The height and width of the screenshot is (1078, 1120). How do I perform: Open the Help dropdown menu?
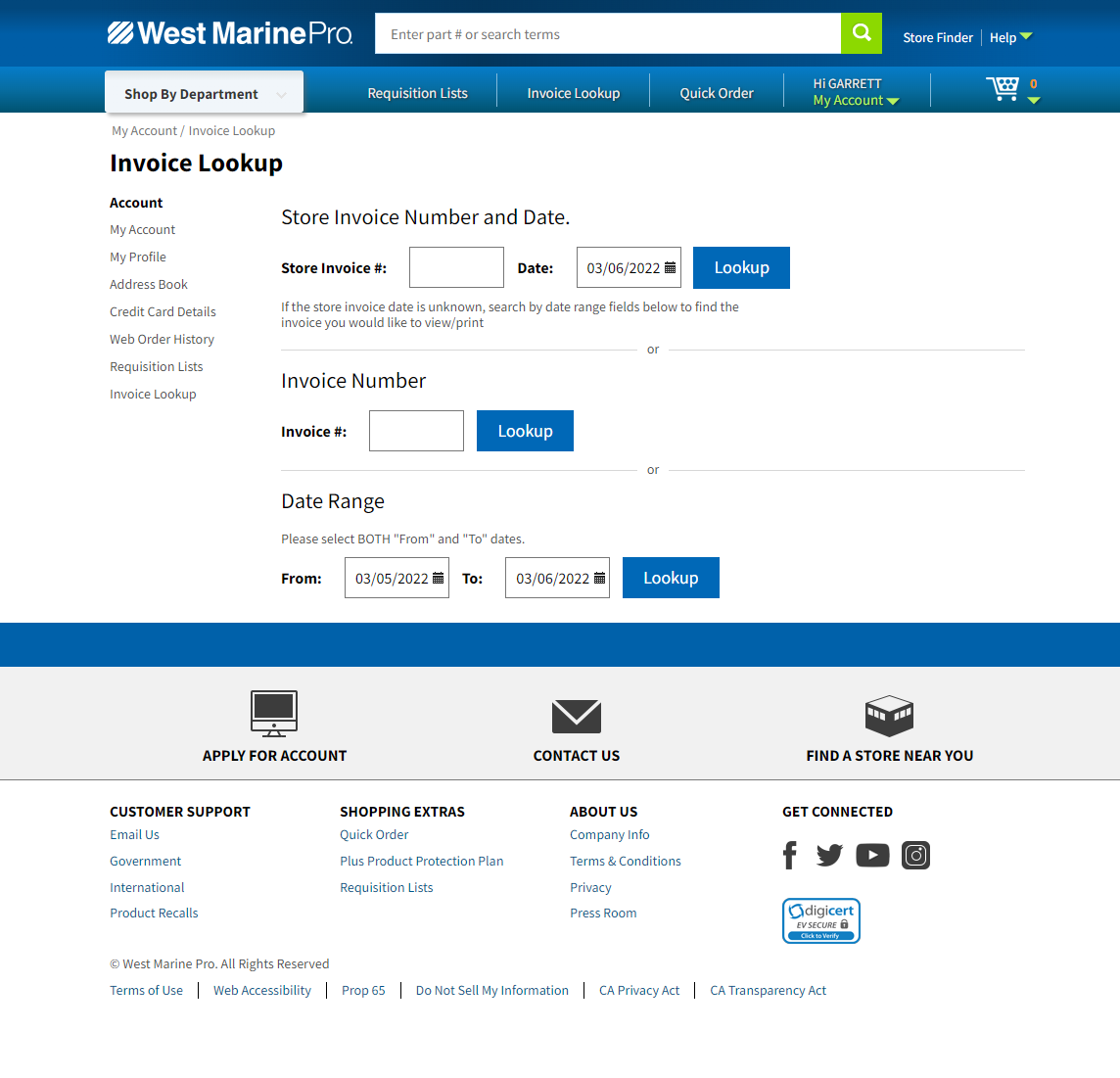[1010, 37]
